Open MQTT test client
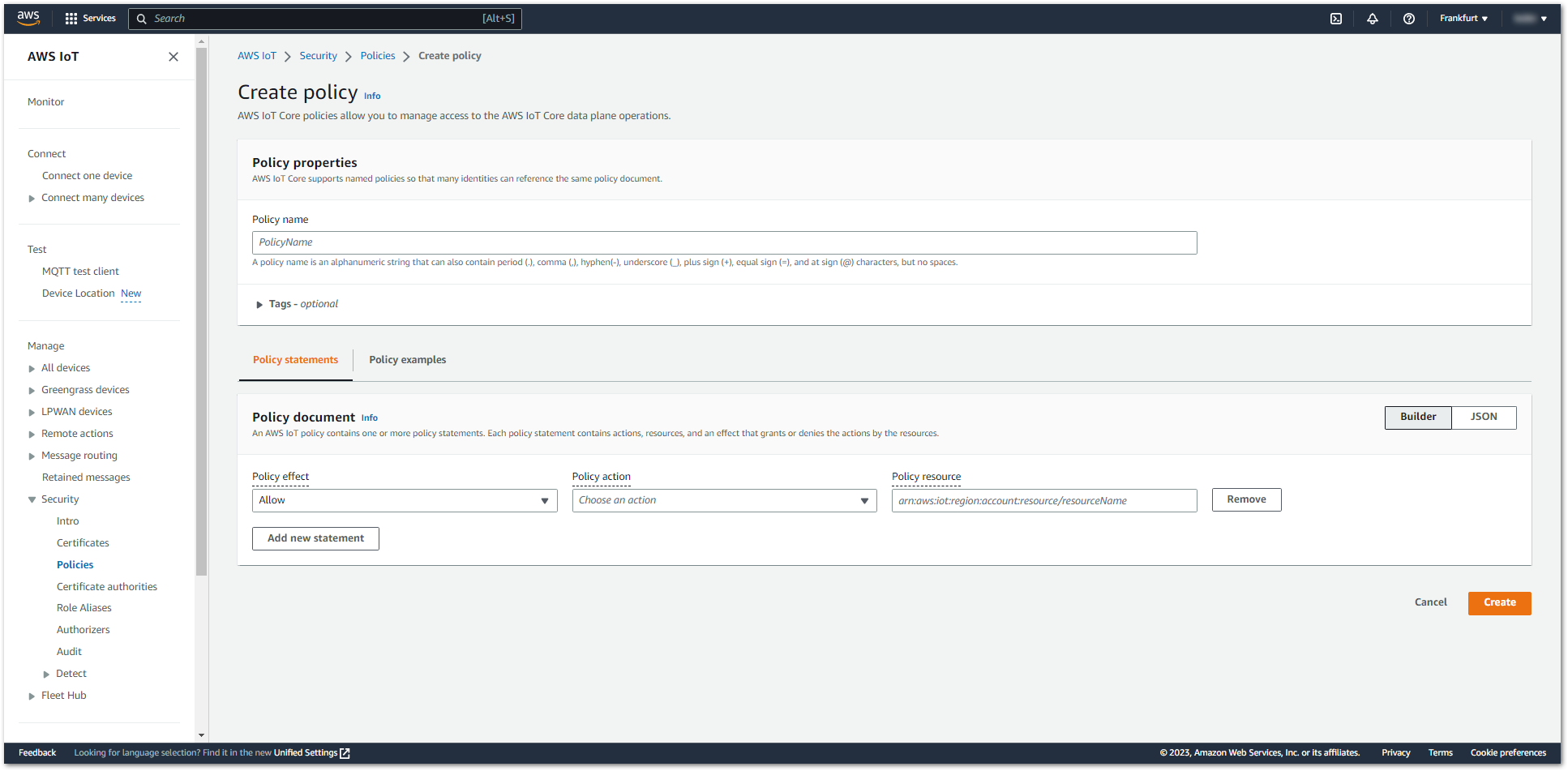This screenshot has height=771, width=1568. click(80, 272)
